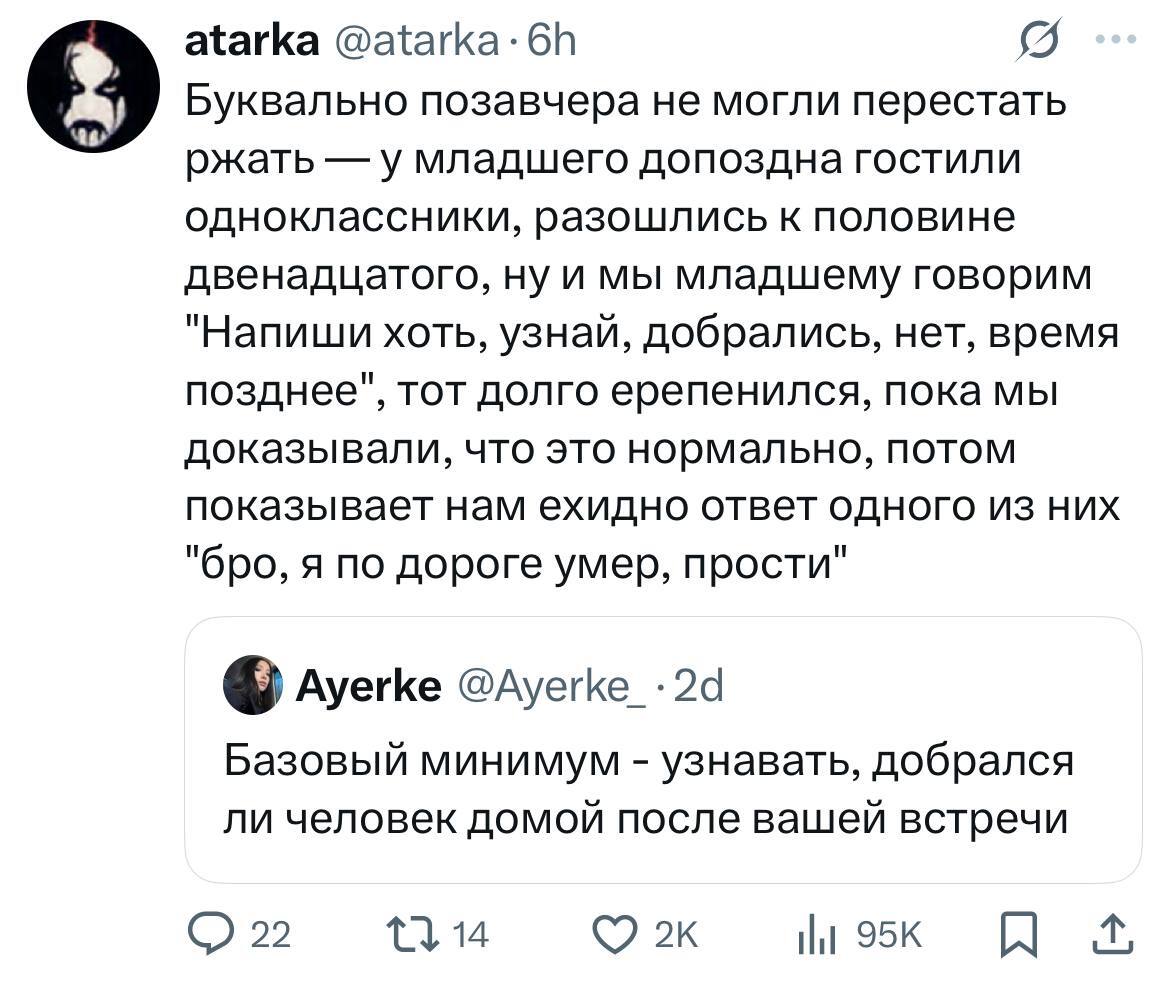Click the Ayerke display name
The width and height of the screenshot is (1170, 997).
coord(369,686)
